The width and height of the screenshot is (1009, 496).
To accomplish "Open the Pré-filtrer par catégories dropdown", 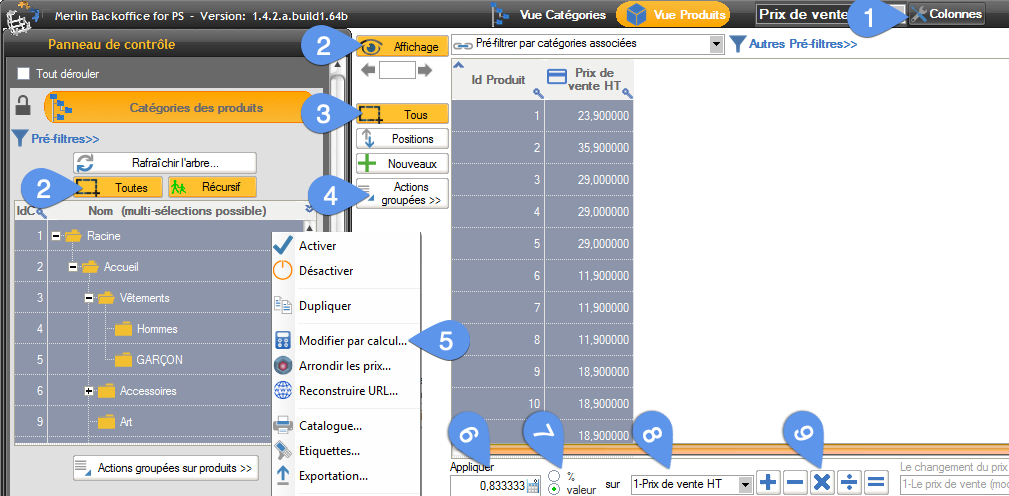I will [x=715, y=44].
